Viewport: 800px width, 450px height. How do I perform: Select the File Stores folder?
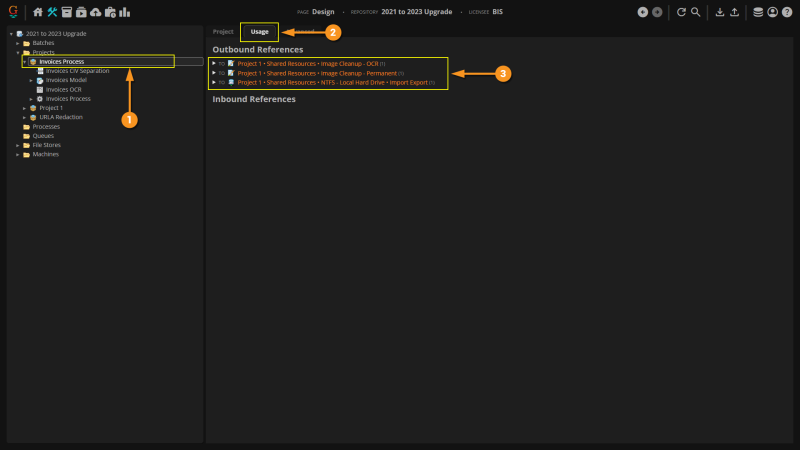coord(46,145)
